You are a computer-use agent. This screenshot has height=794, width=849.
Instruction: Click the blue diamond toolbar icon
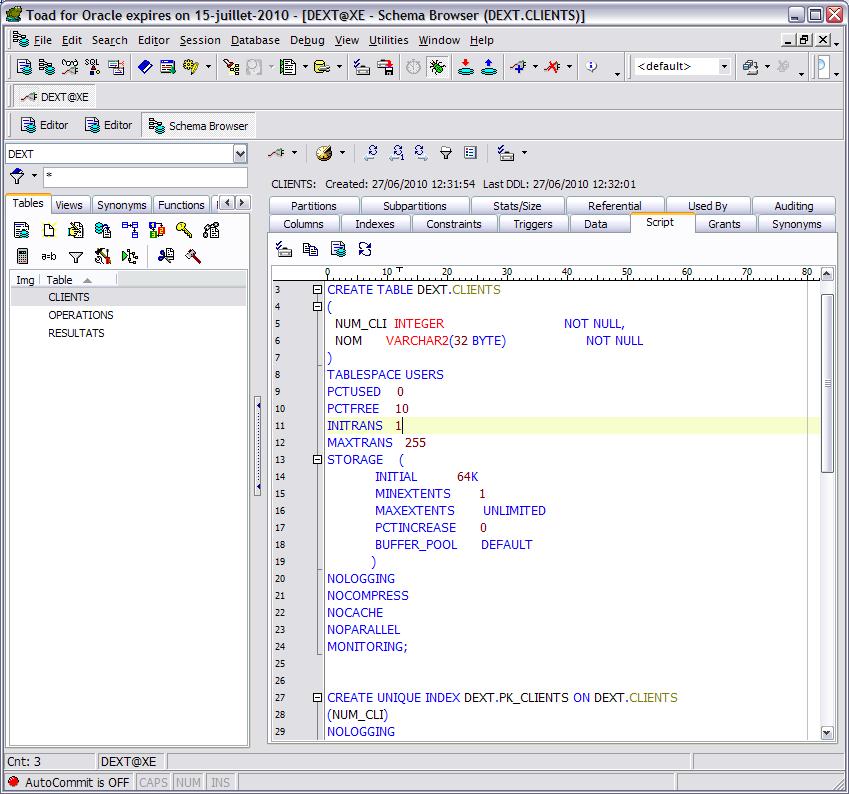pos(145,67)
